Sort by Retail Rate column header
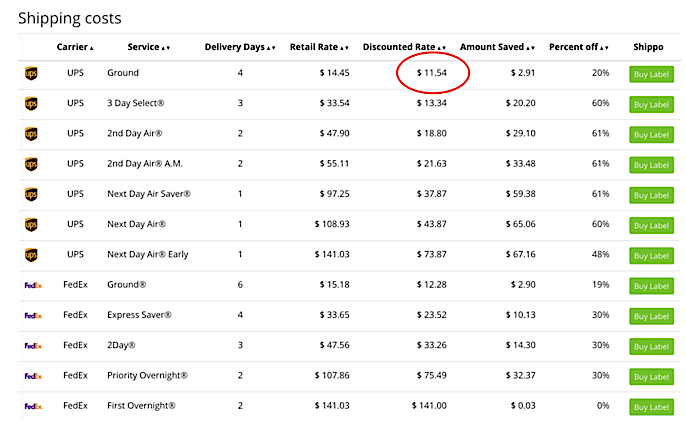 coord(318,47)
